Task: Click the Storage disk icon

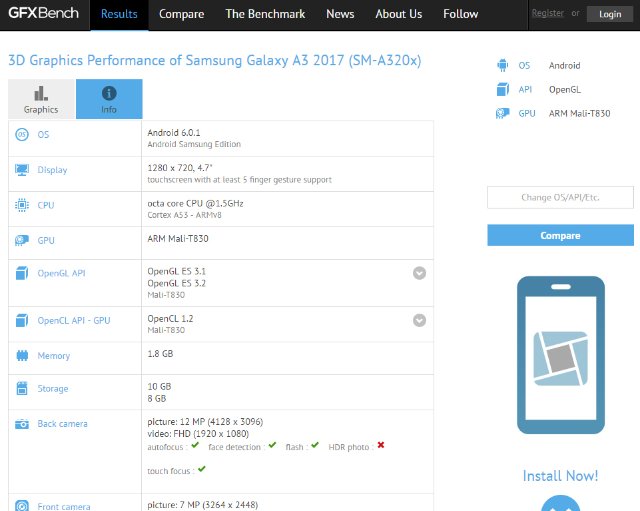Action: [x=22, y=389]
